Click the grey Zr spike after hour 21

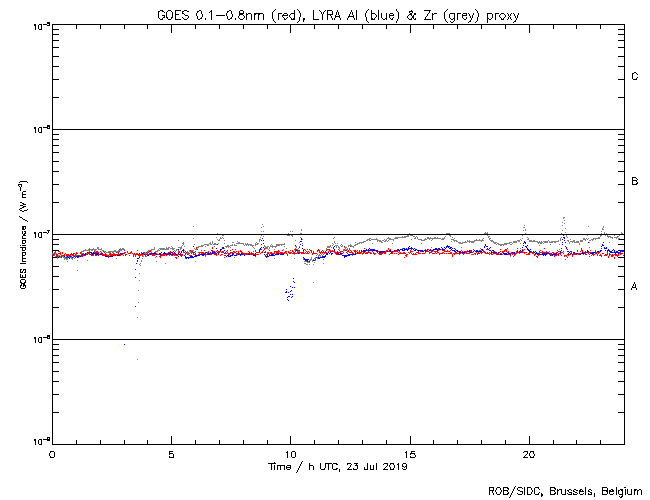point(564,222)
